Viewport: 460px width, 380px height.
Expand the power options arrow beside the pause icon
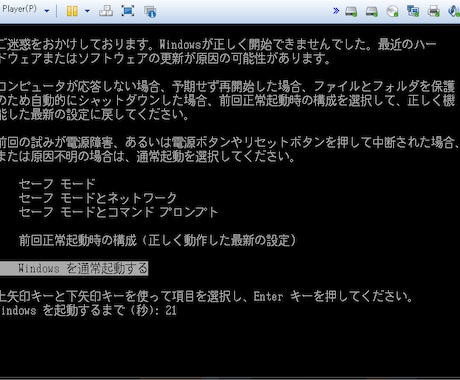[x=87, y=11]
